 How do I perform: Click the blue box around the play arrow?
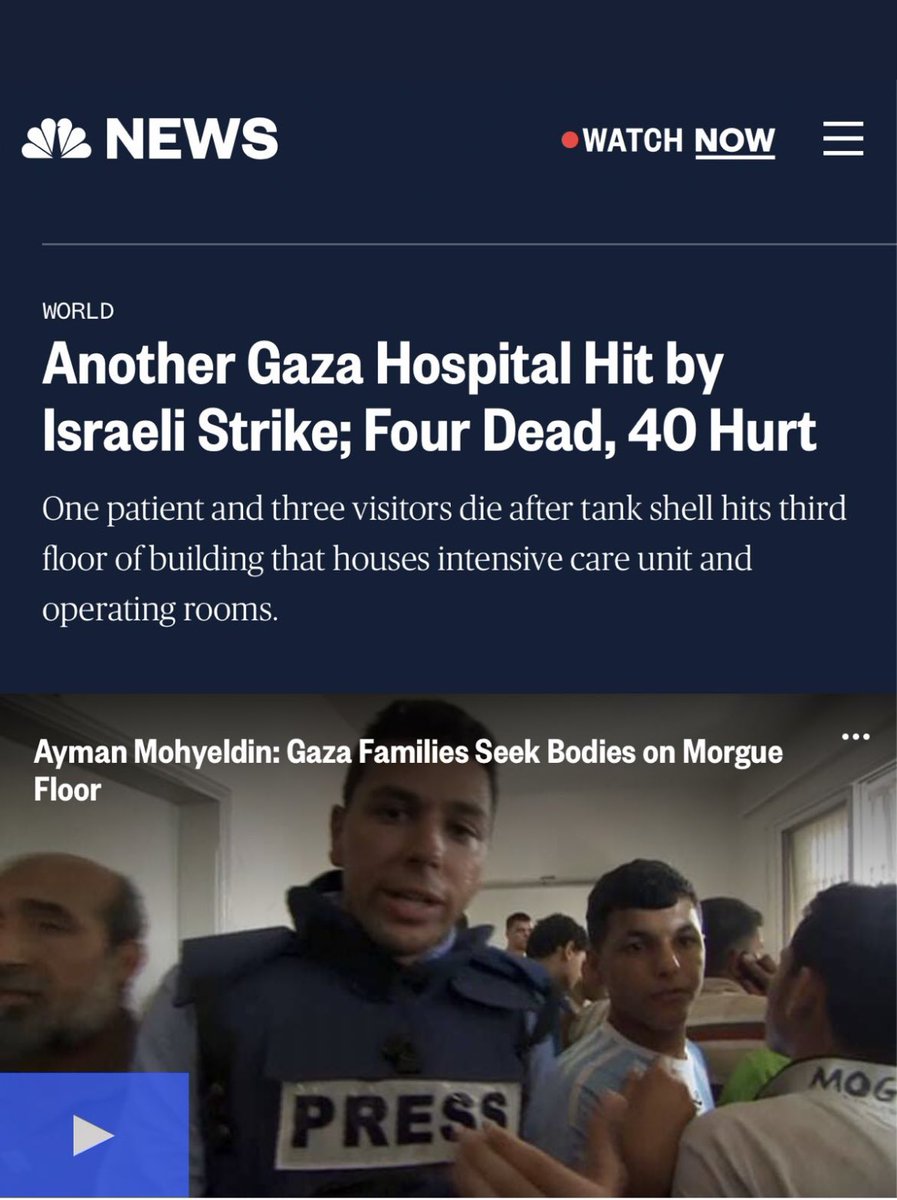tap(94, 1136)
